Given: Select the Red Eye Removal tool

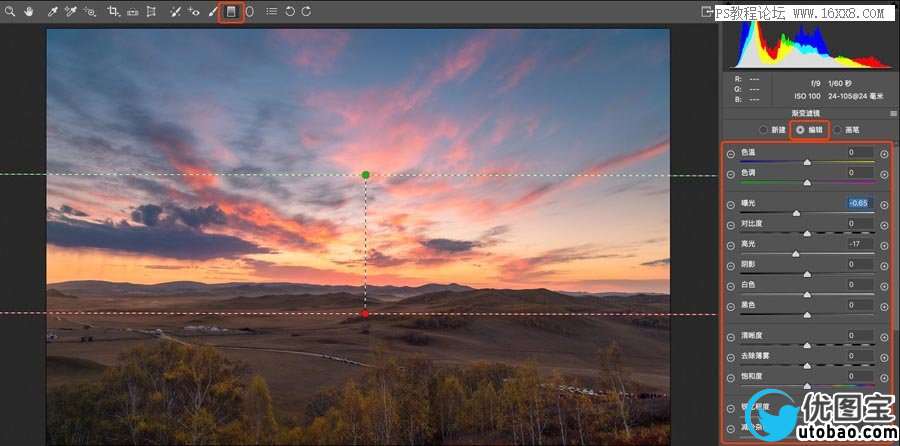Looking at the screenshot, I should (x=194, y=11).
